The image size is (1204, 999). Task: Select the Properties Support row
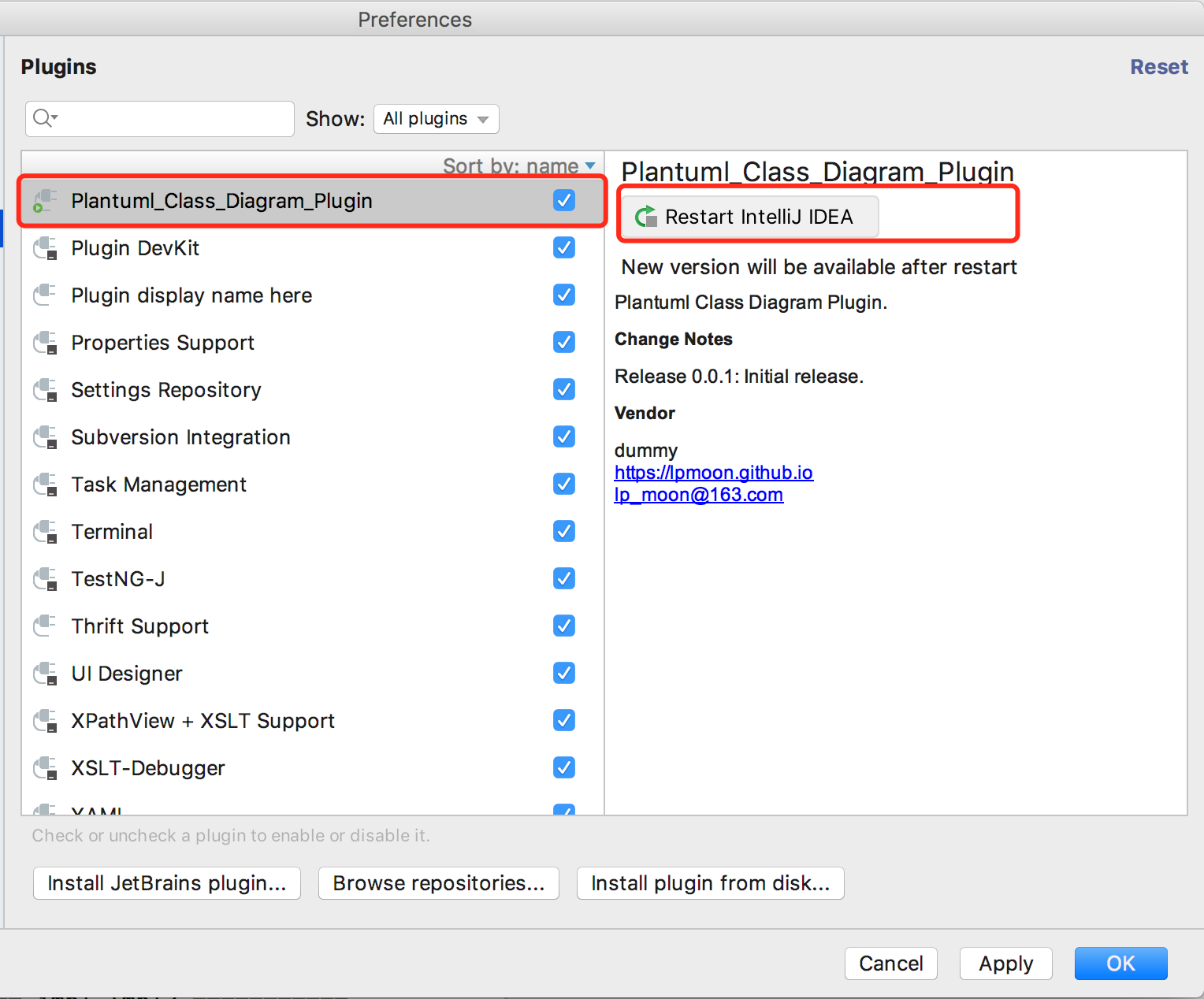coord(313,343)
